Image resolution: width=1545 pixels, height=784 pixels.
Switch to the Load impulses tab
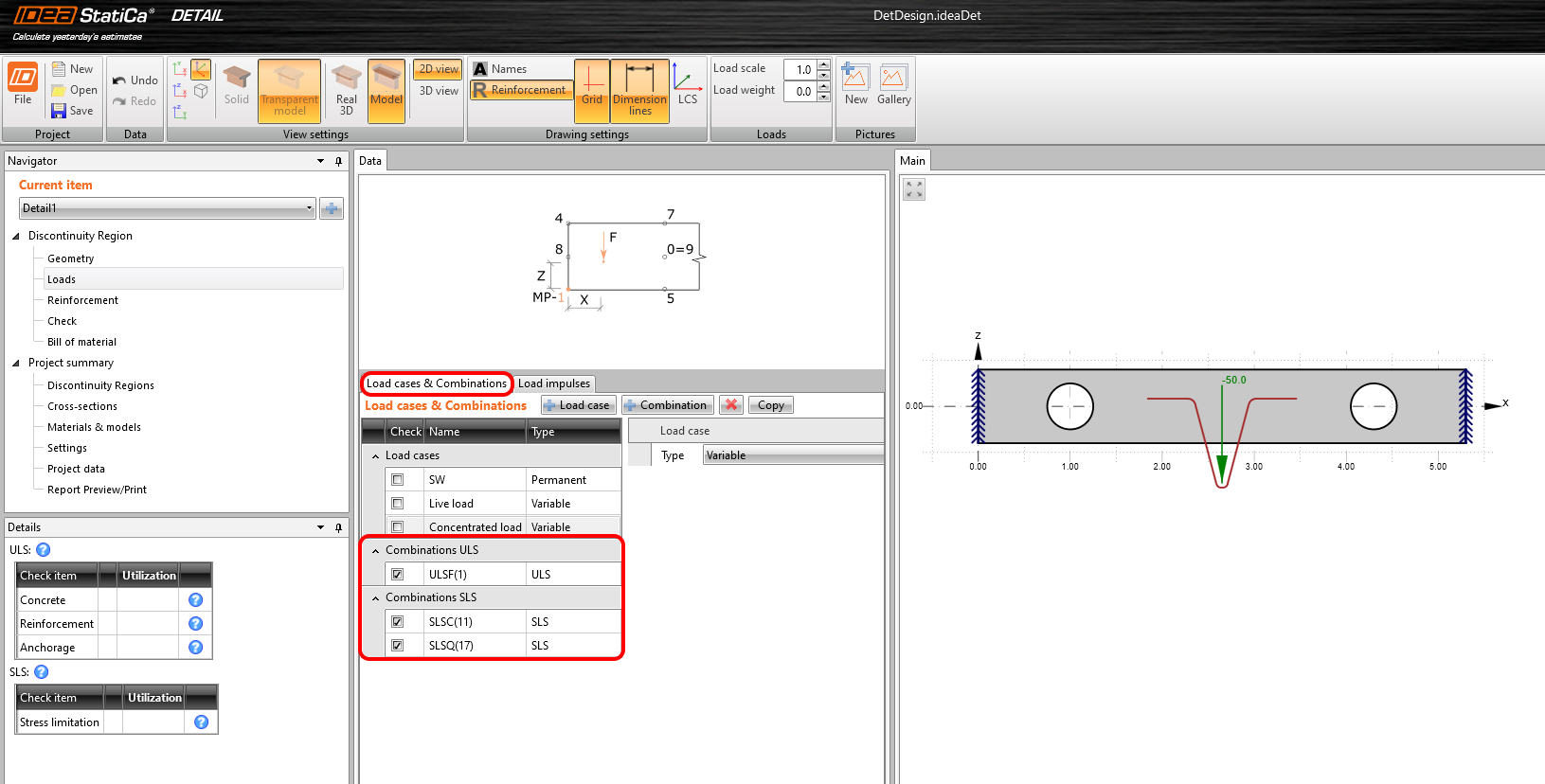[554, 383]
